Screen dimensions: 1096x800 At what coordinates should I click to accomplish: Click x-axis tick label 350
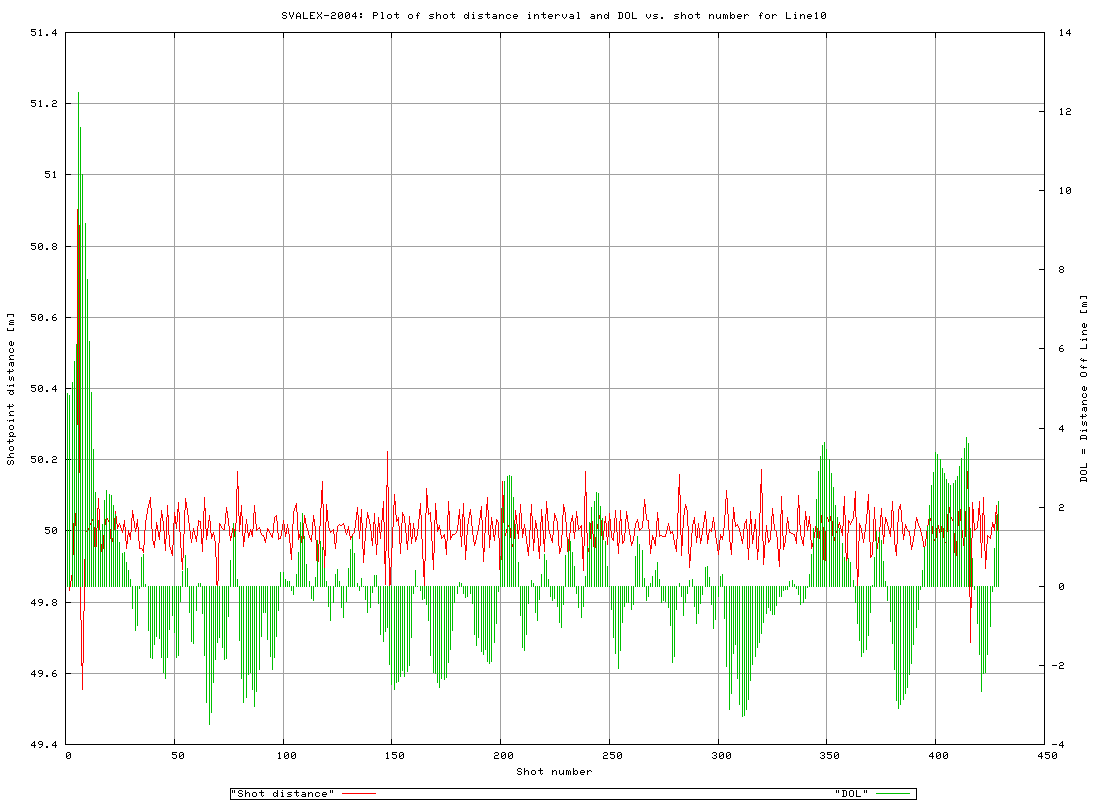(x=827, y=757)
